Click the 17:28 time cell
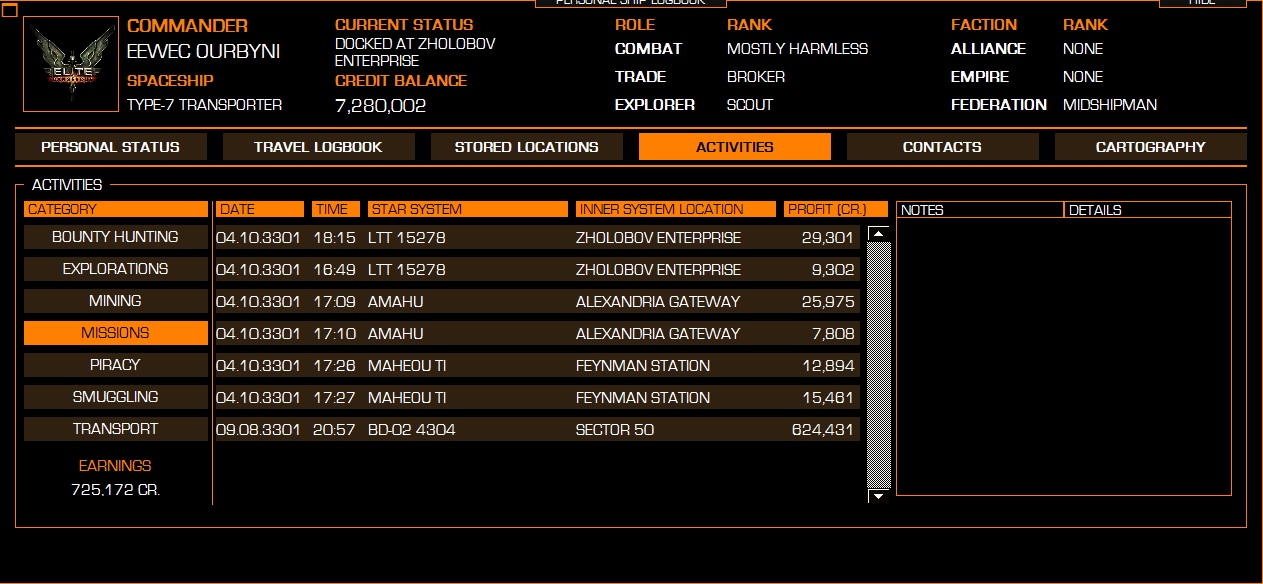 (x=334, y=366)
